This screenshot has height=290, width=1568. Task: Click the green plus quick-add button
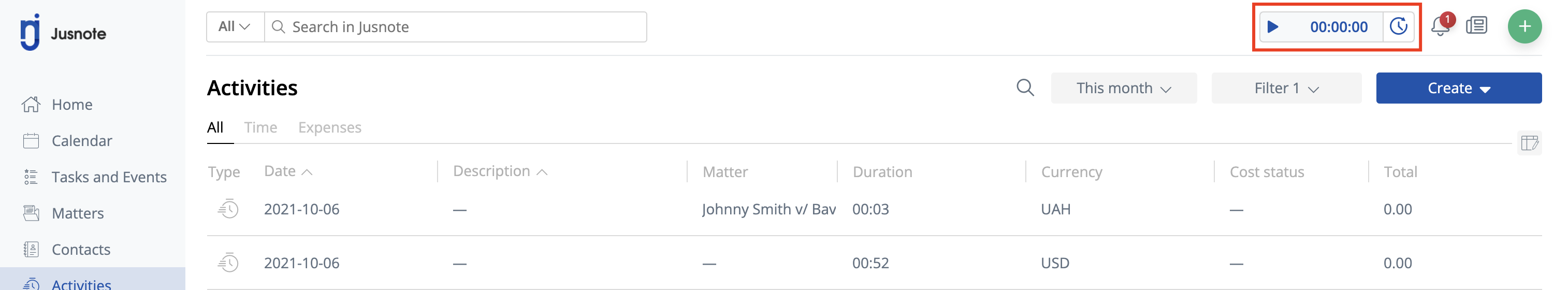[x=1524, y=27]
